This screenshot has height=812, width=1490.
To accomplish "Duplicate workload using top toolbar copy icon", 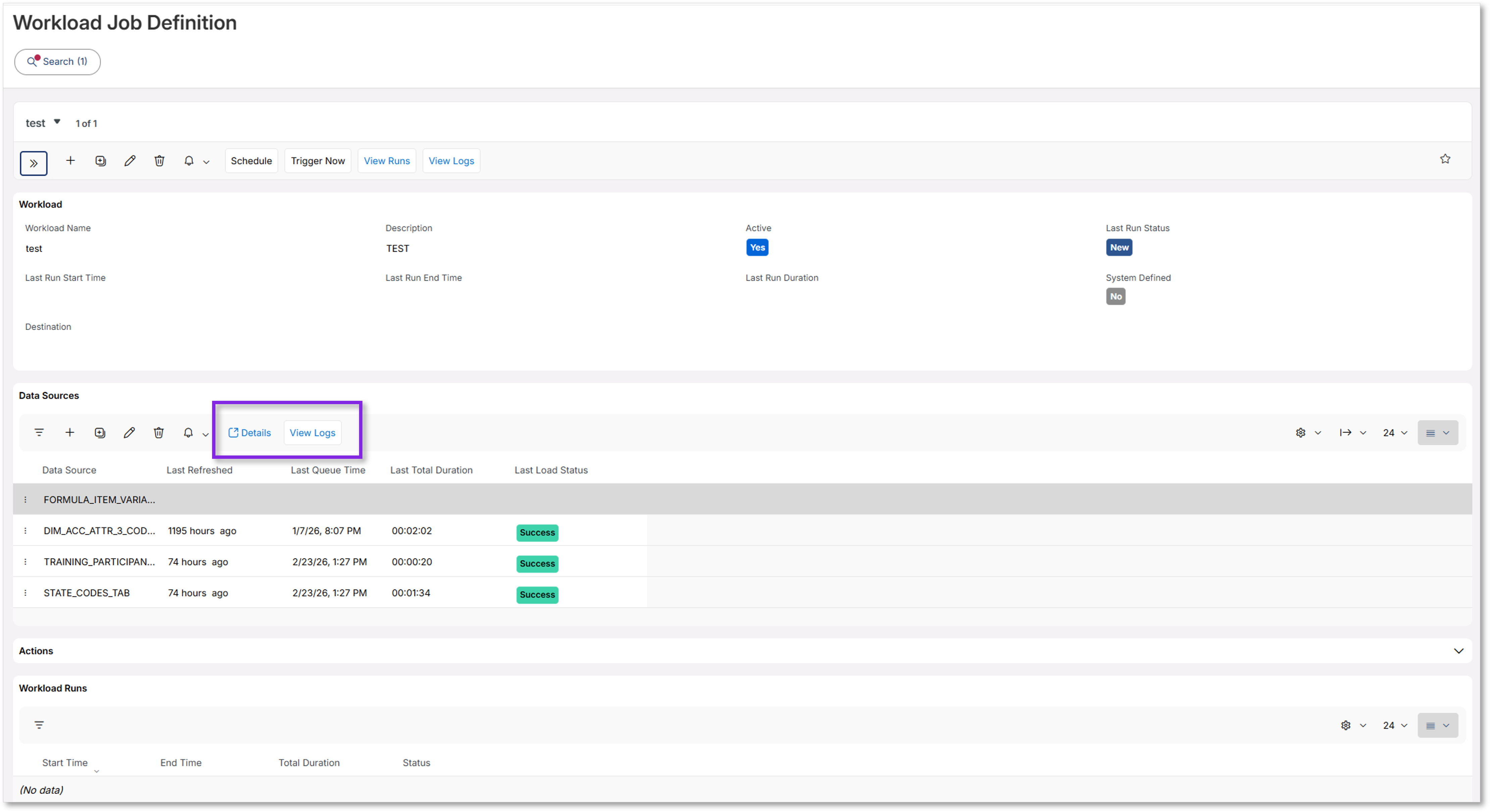I will pyautogui.click(x=101, y=161).
